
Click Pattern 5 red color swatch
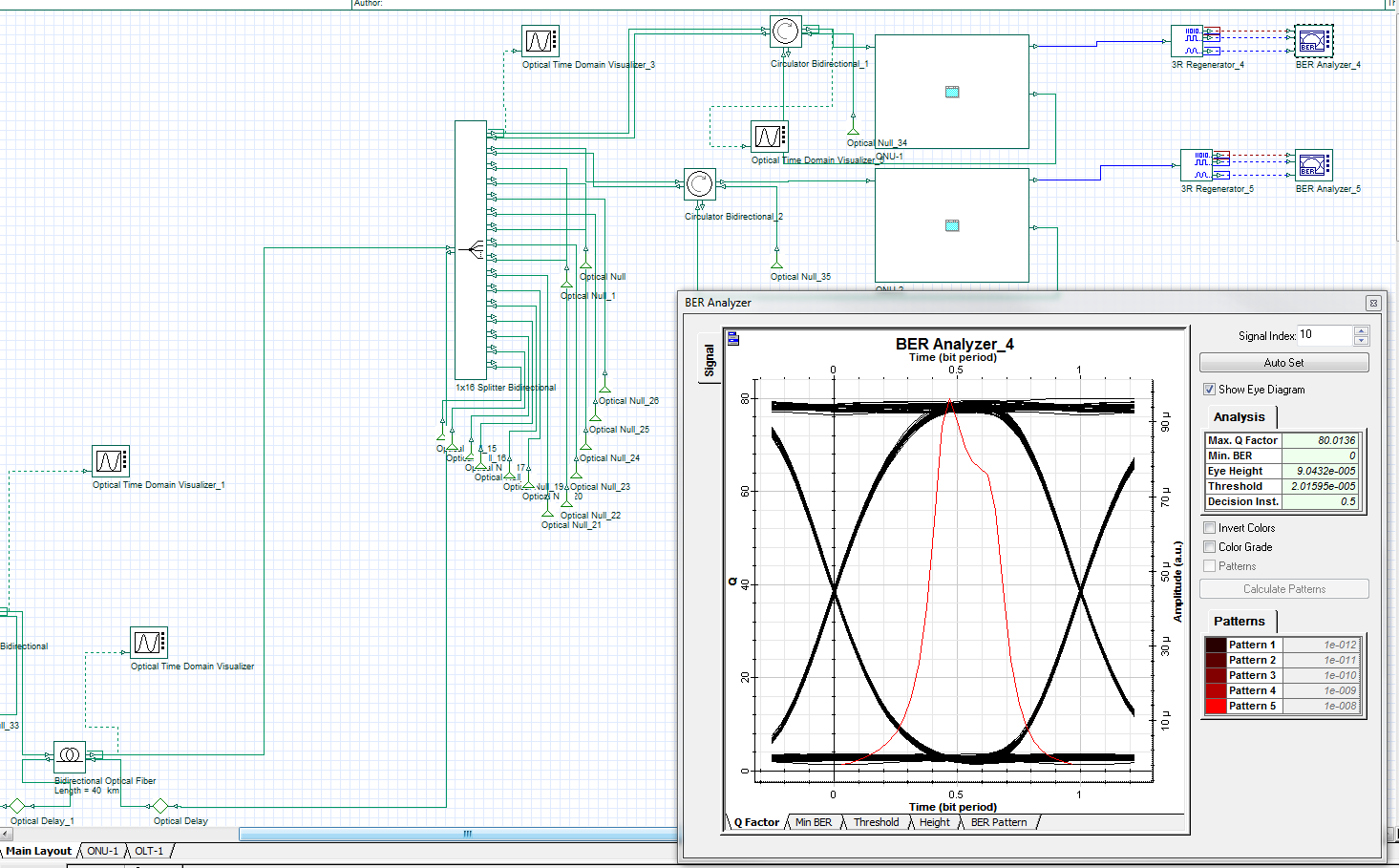(x=1216, y=706)
